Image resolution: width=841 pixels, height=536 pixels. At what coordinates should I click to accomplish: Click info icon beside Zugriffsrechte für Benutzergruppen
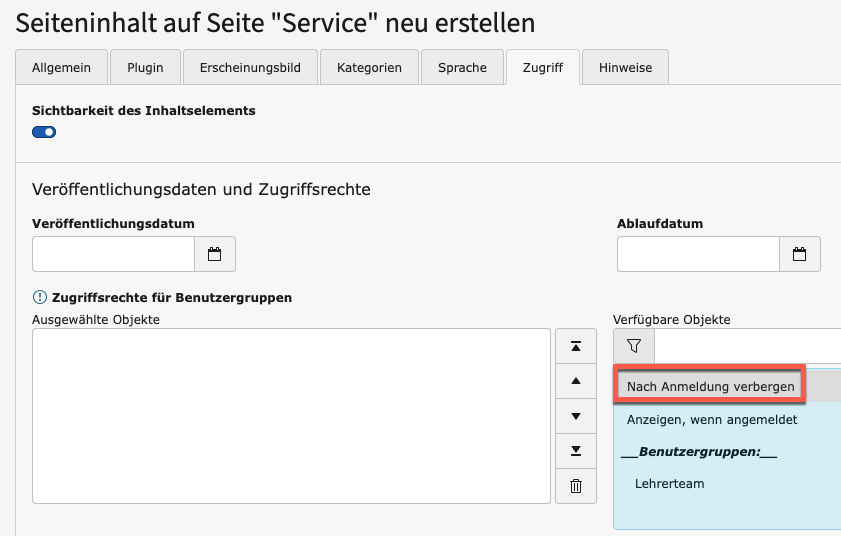(40, 297)
